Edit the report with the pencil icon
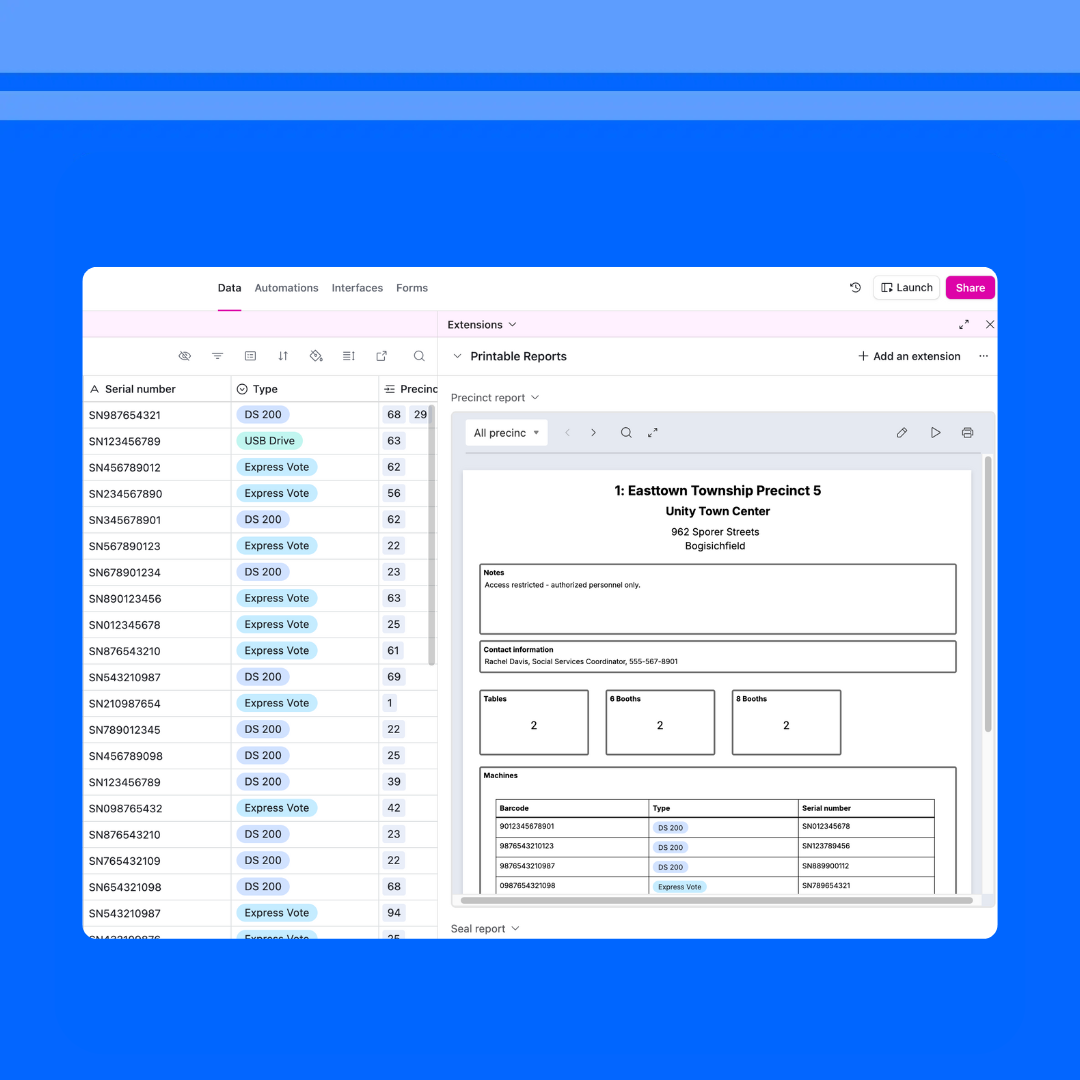 click(901, 432)
